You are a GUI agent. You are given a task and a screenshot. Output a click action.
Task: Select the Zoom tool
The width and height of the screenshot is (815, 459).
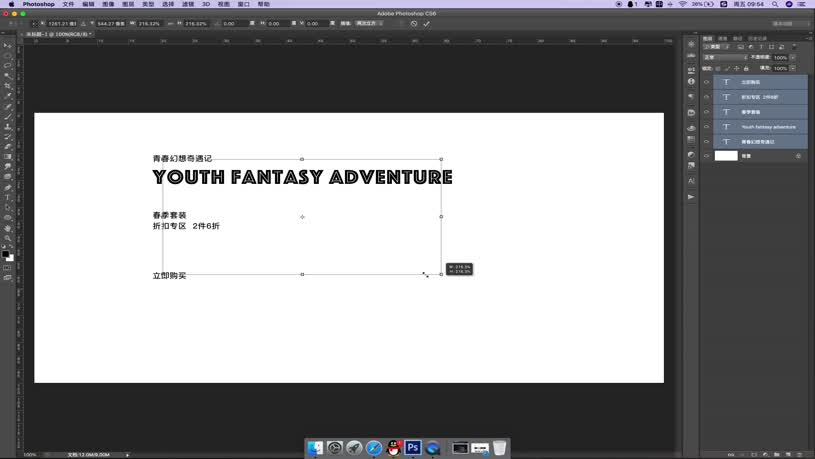(7, 238)
